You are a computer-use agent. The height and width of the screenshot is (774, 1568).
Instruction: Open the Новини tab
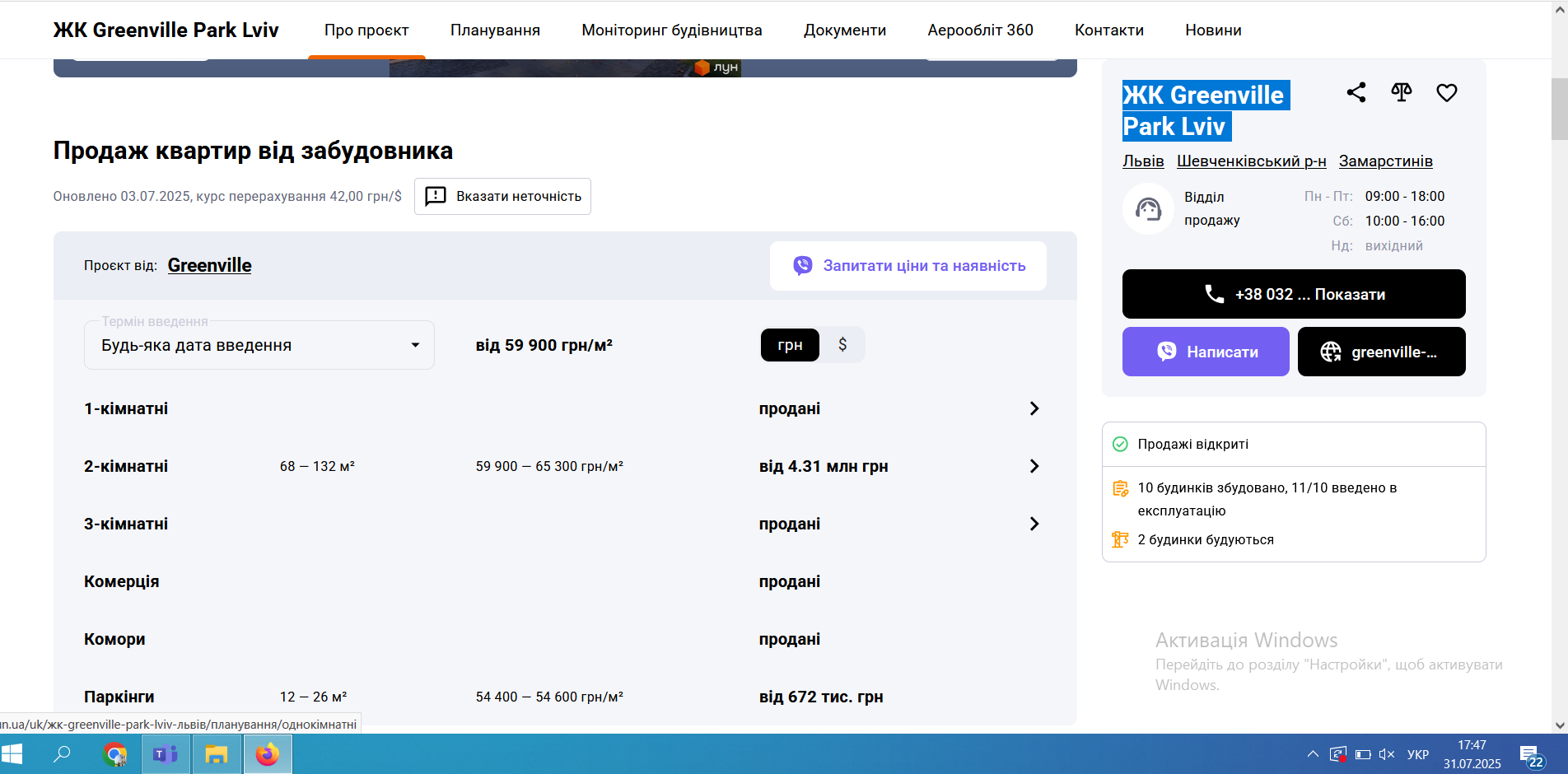pos(1213,30)
